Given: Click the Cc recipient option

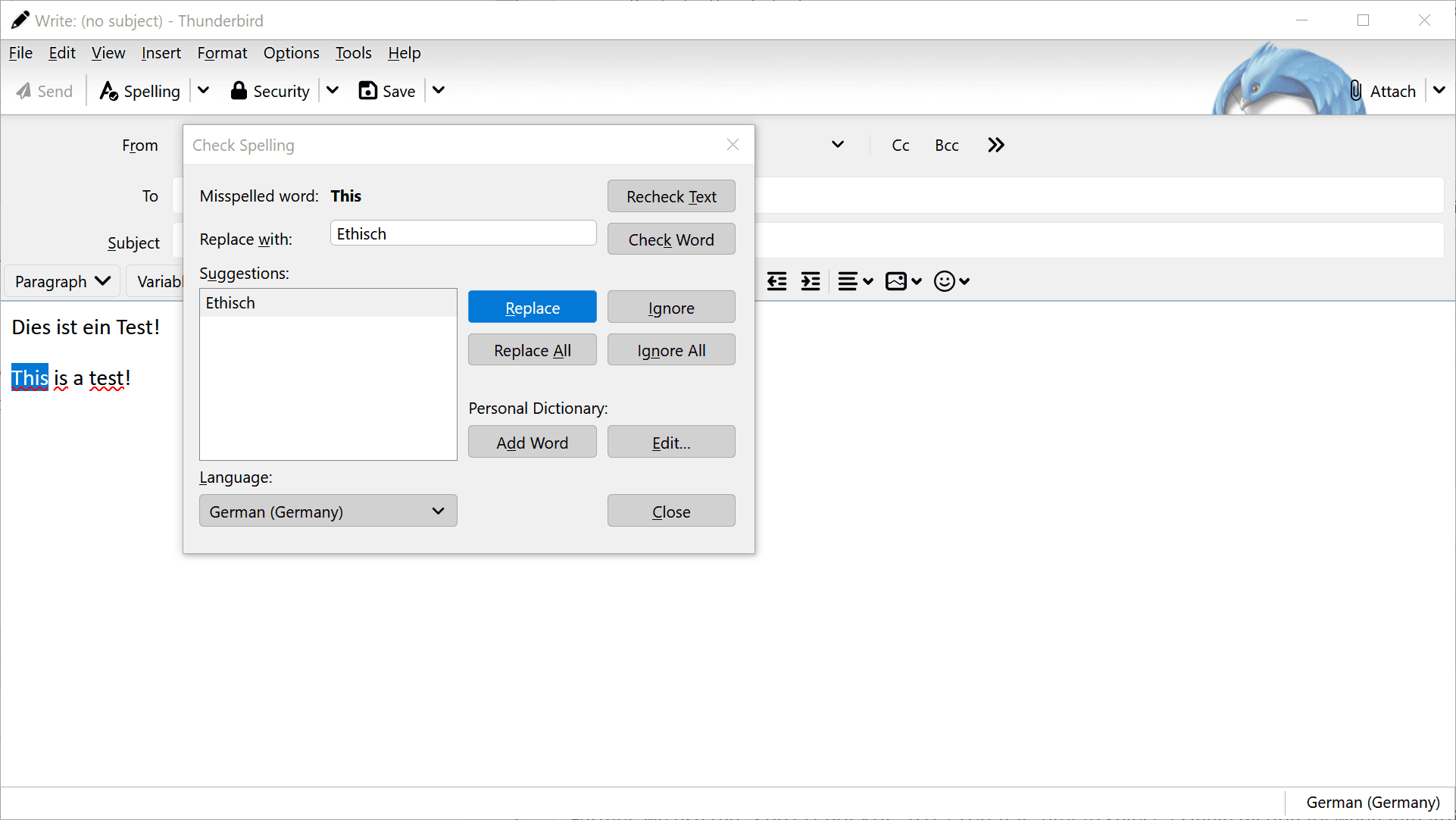Looking at the screenshot, I should pyautogui.click(x=900, y=145).
